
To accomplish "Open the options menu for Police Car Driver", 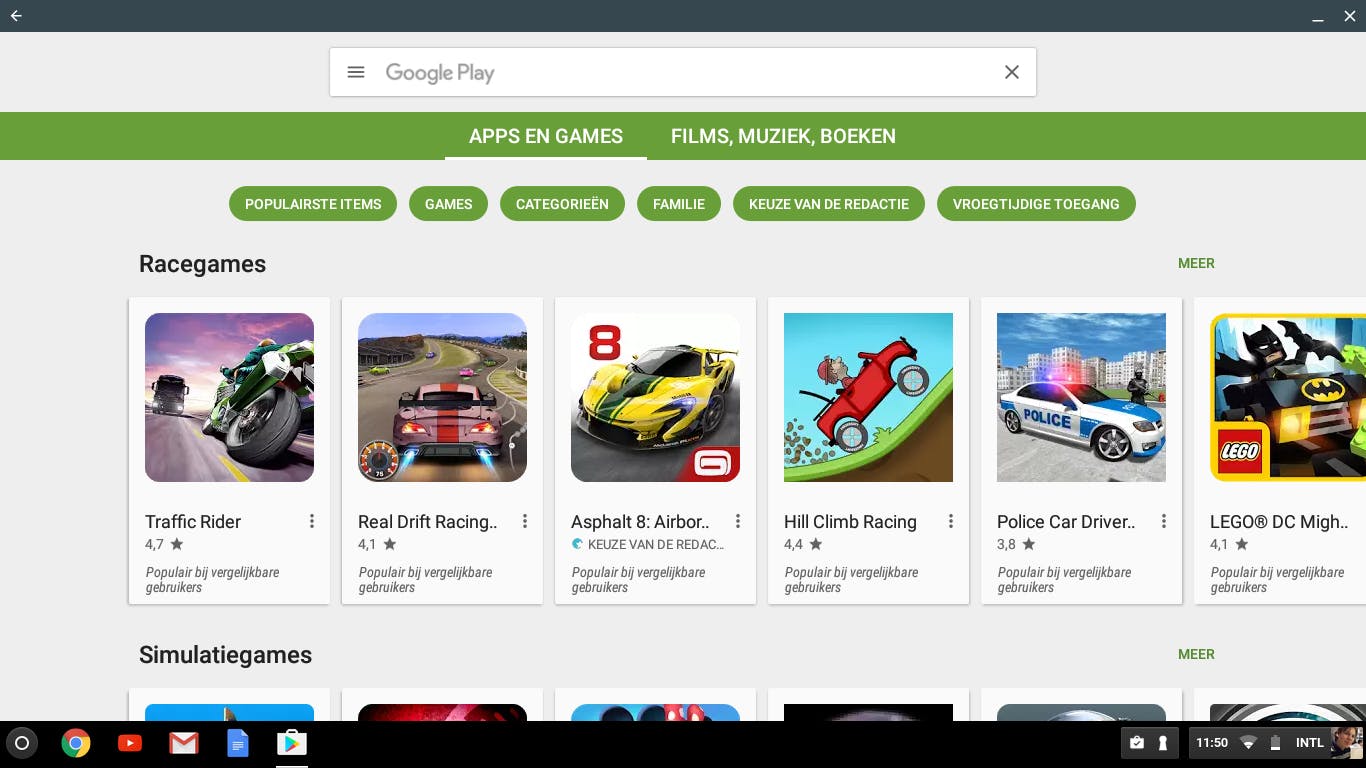I will [x=1164, y=521].
